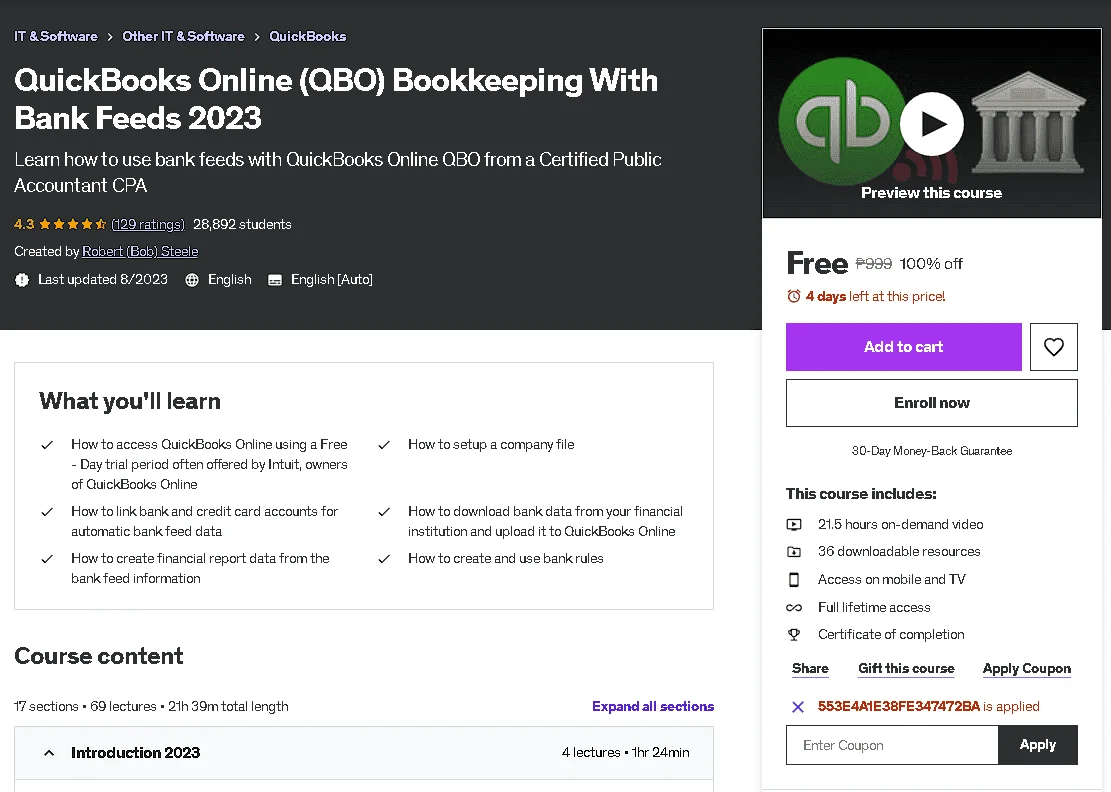
Task: Click Apply Coupon link
Action: (x=1027, y=669)
